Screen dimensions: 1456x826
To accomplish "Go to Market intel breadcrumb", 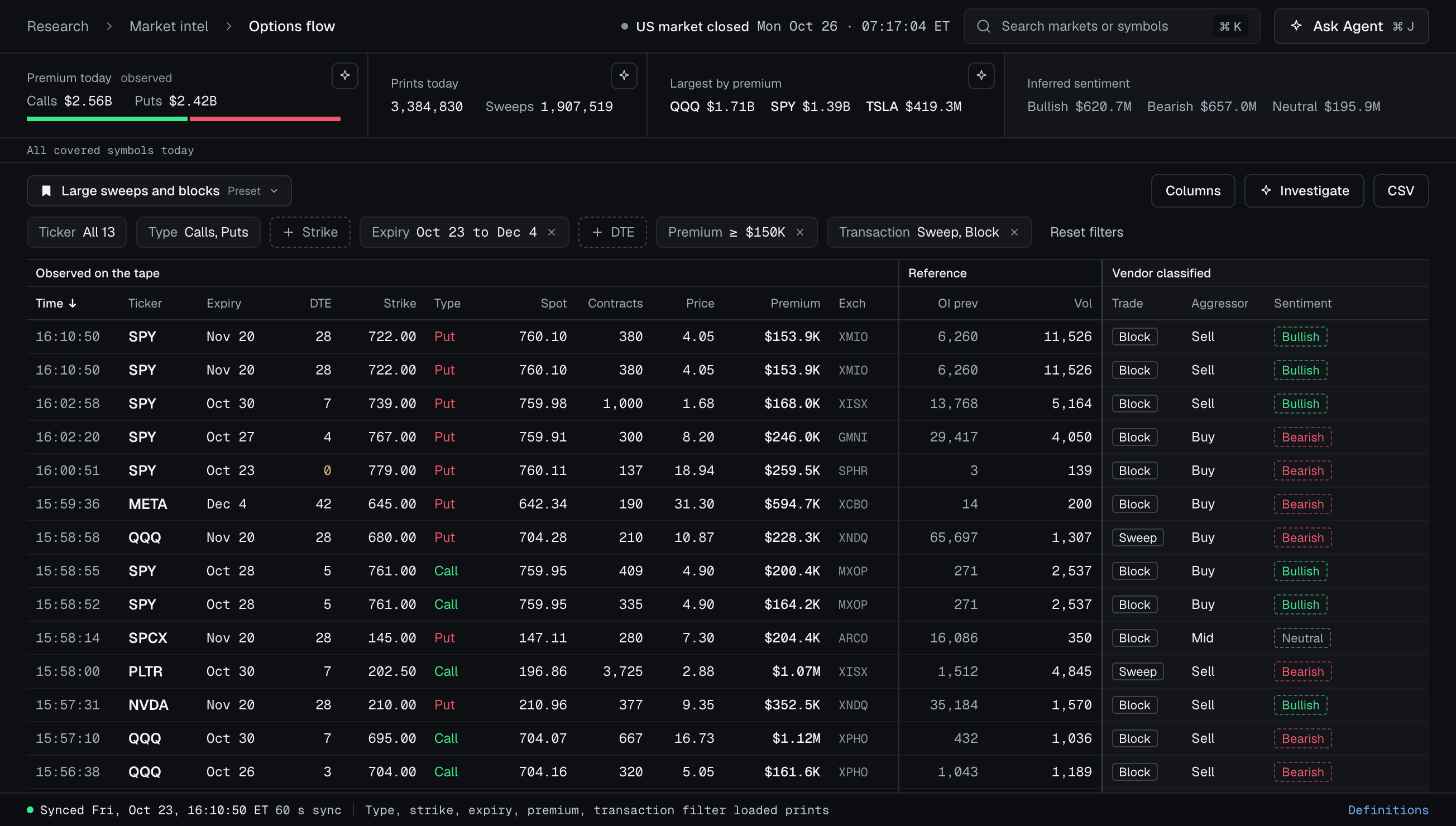I will point(169,27).
